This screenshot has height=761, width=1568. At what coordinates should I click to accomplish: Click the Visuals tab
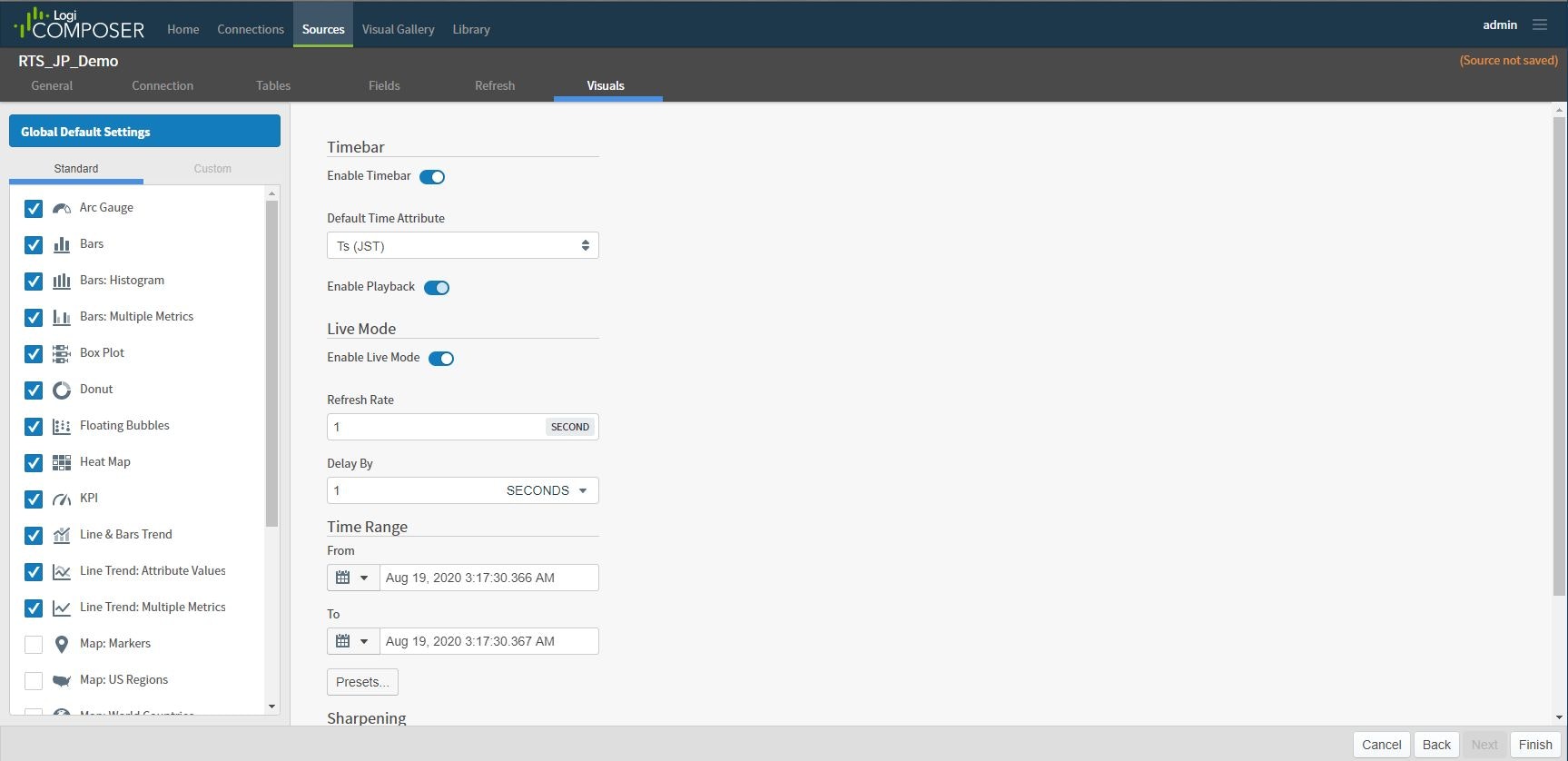(x=606, y=85)
